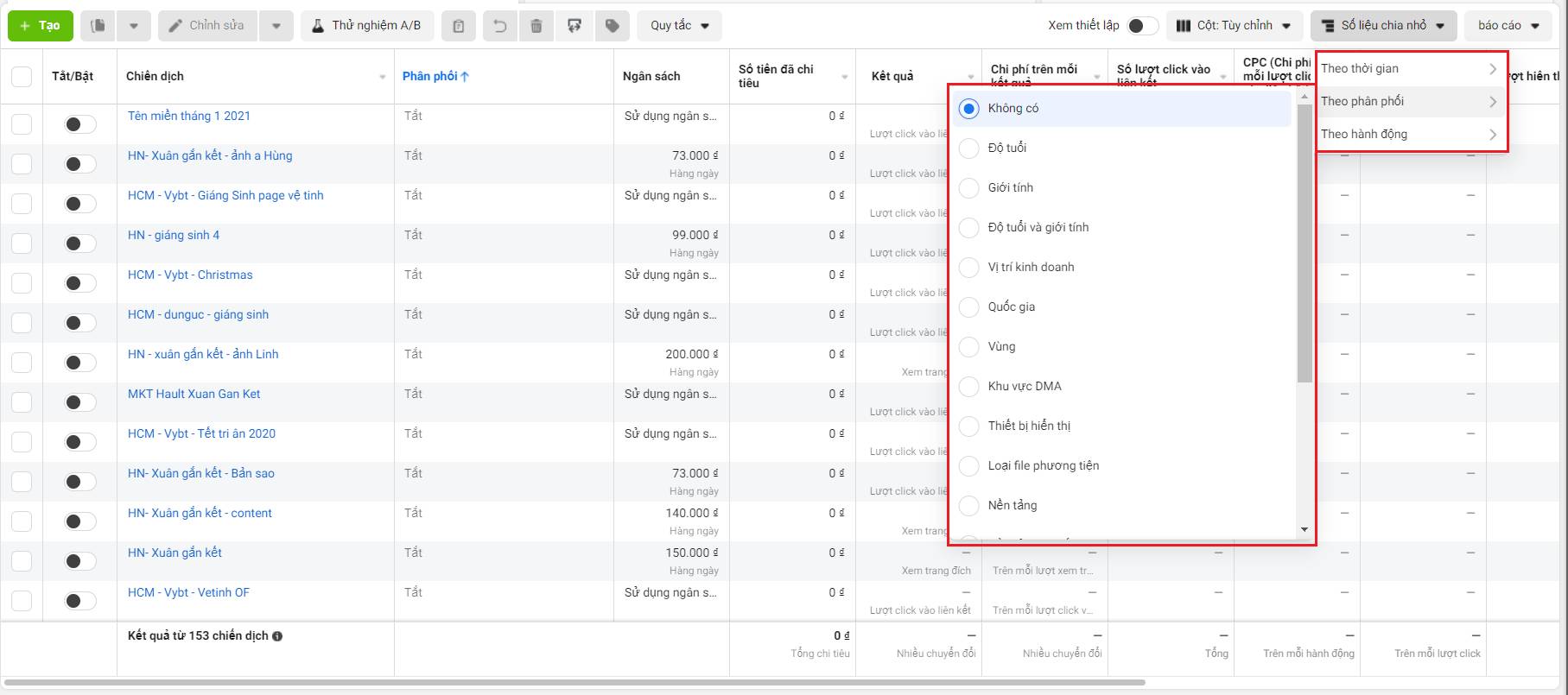Viewport: 1568px width, 695px height.
Task: Open the Quy tắc dropdown
Action: (x=679, y=26)
